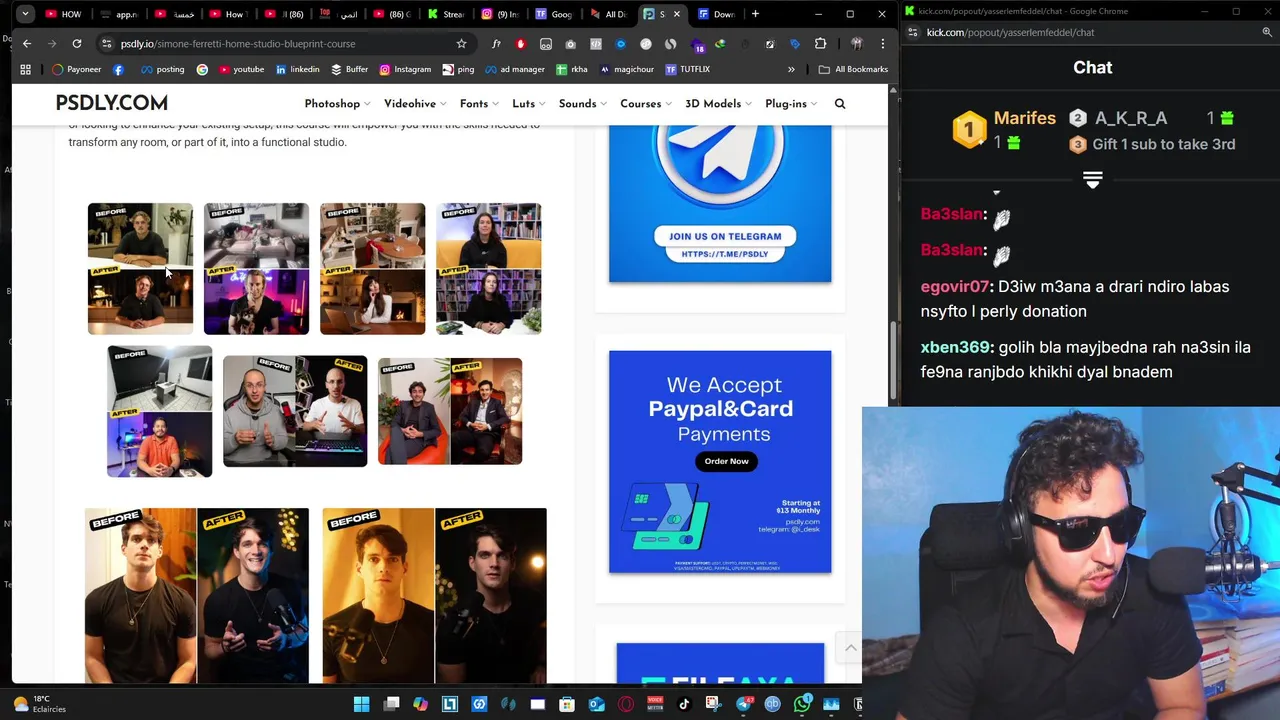Image resolution: width=1280 pixels, height=720 pixels.
Task: View site information icon in address bar
Action: 106,44
